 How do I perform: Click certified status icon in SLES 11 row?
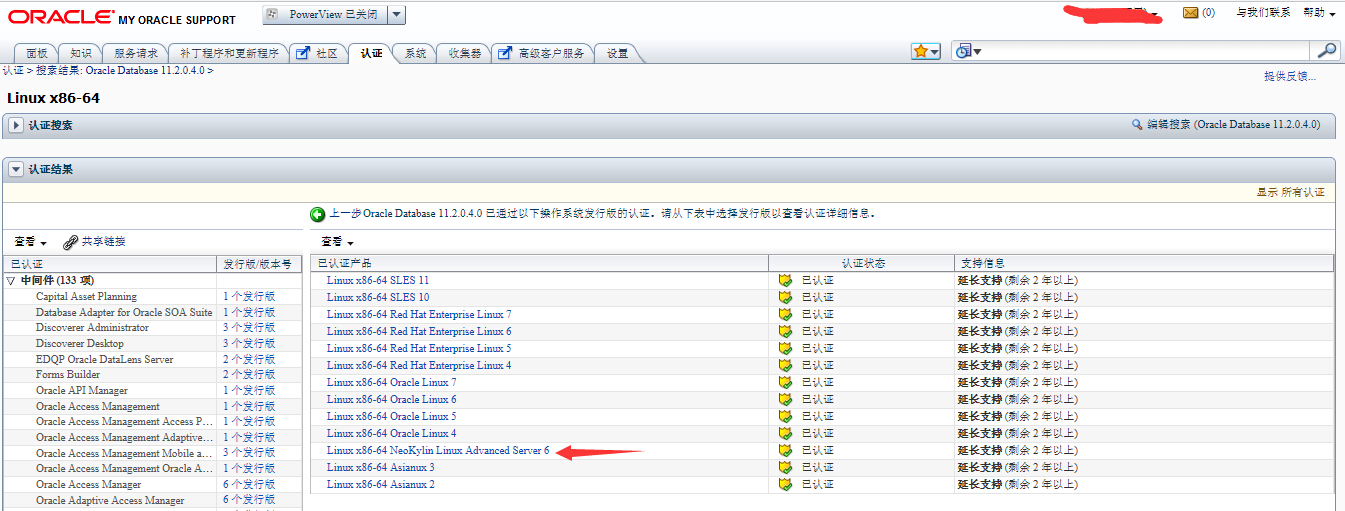785,280
